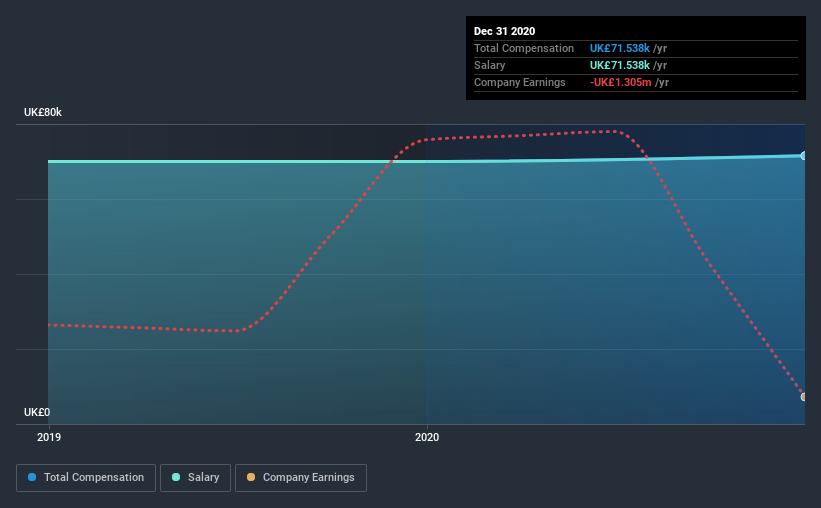Click the Total Compensation UK£71.538k value
Image resolution: width=821 pixels, height=508 pixels.
coord(619,48)
